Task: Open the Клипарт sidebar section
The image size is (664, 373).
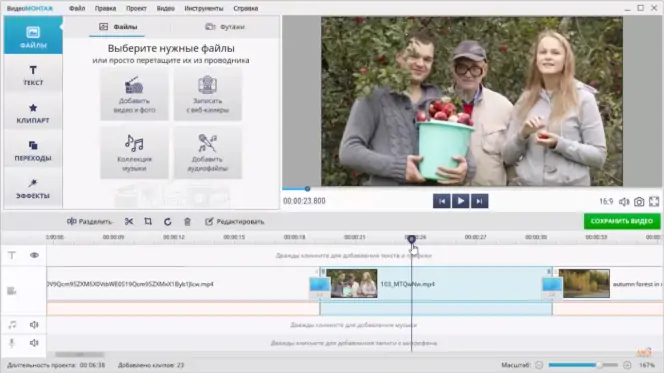Action: (x=33, y=113)
